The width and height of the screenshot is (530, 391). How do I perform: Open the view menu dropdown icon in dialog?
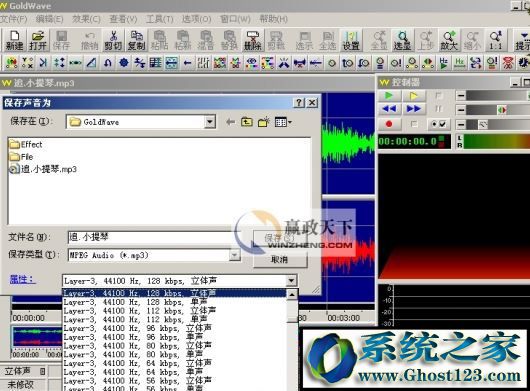(283, 122)
